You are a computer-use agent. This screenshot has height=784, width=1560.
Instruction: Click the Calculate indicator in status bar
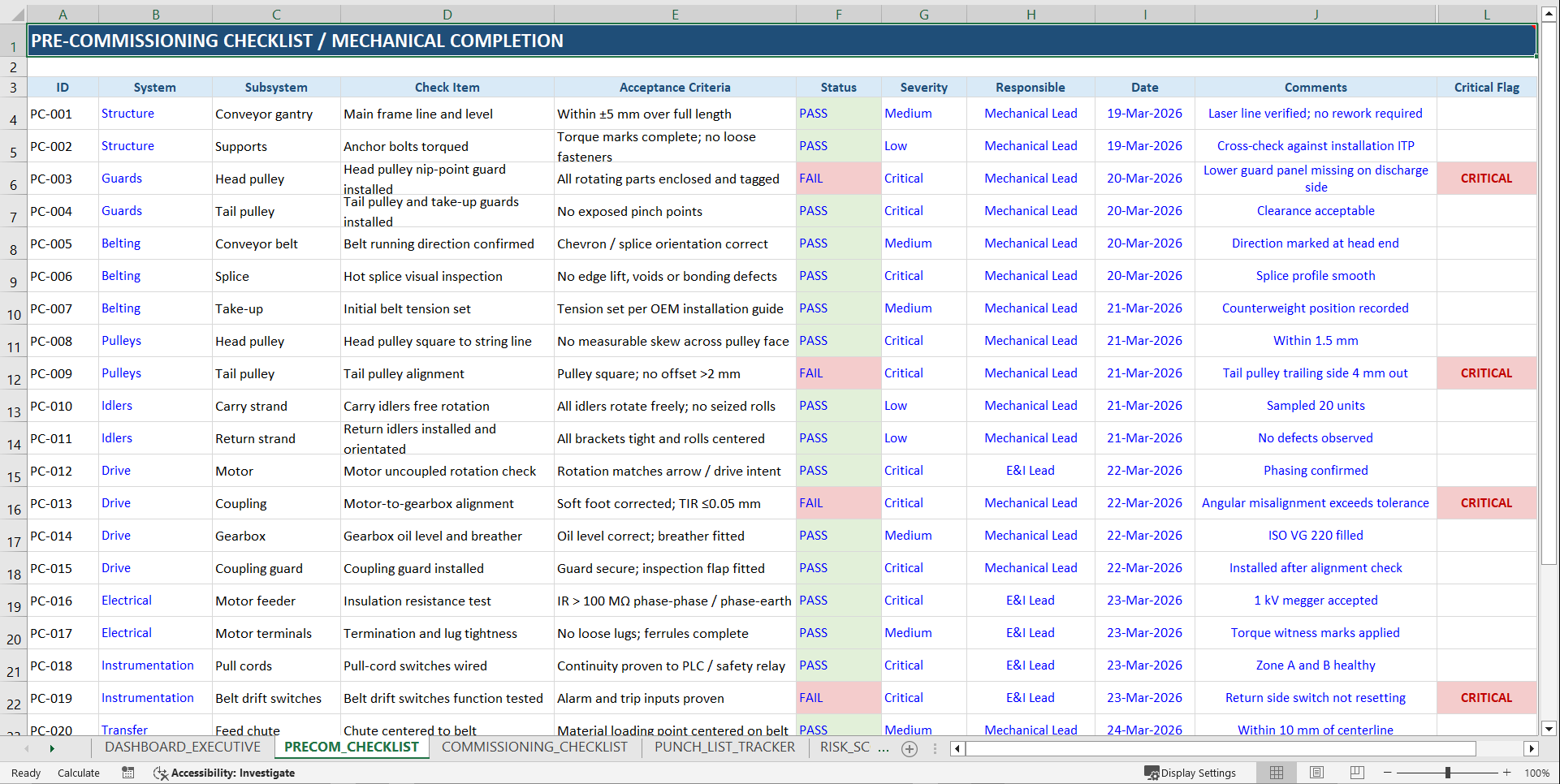(x=78, y=772)
